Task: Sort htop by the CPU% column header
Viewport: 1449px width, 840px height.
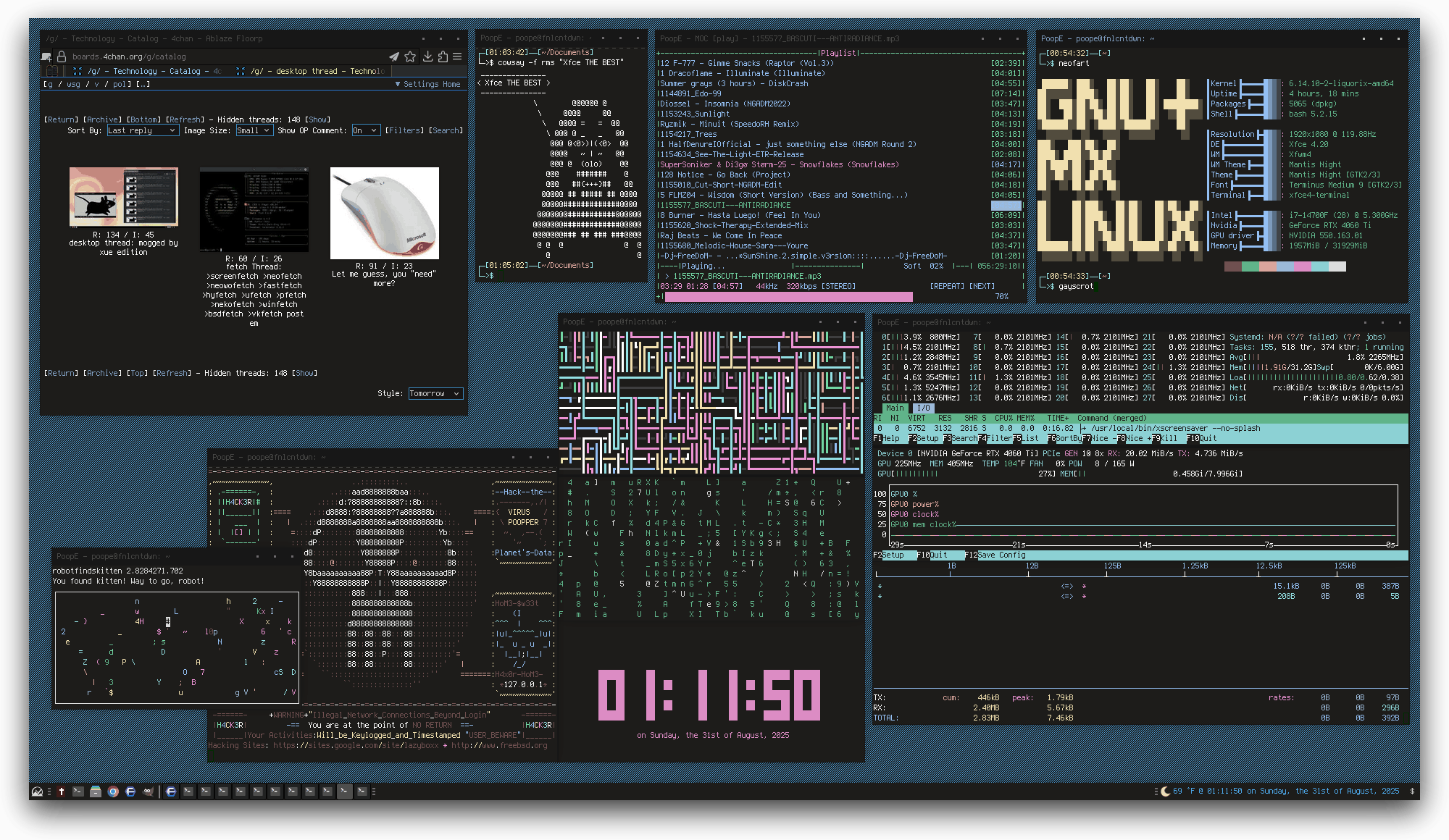Action: click(x=1003, y=419)
